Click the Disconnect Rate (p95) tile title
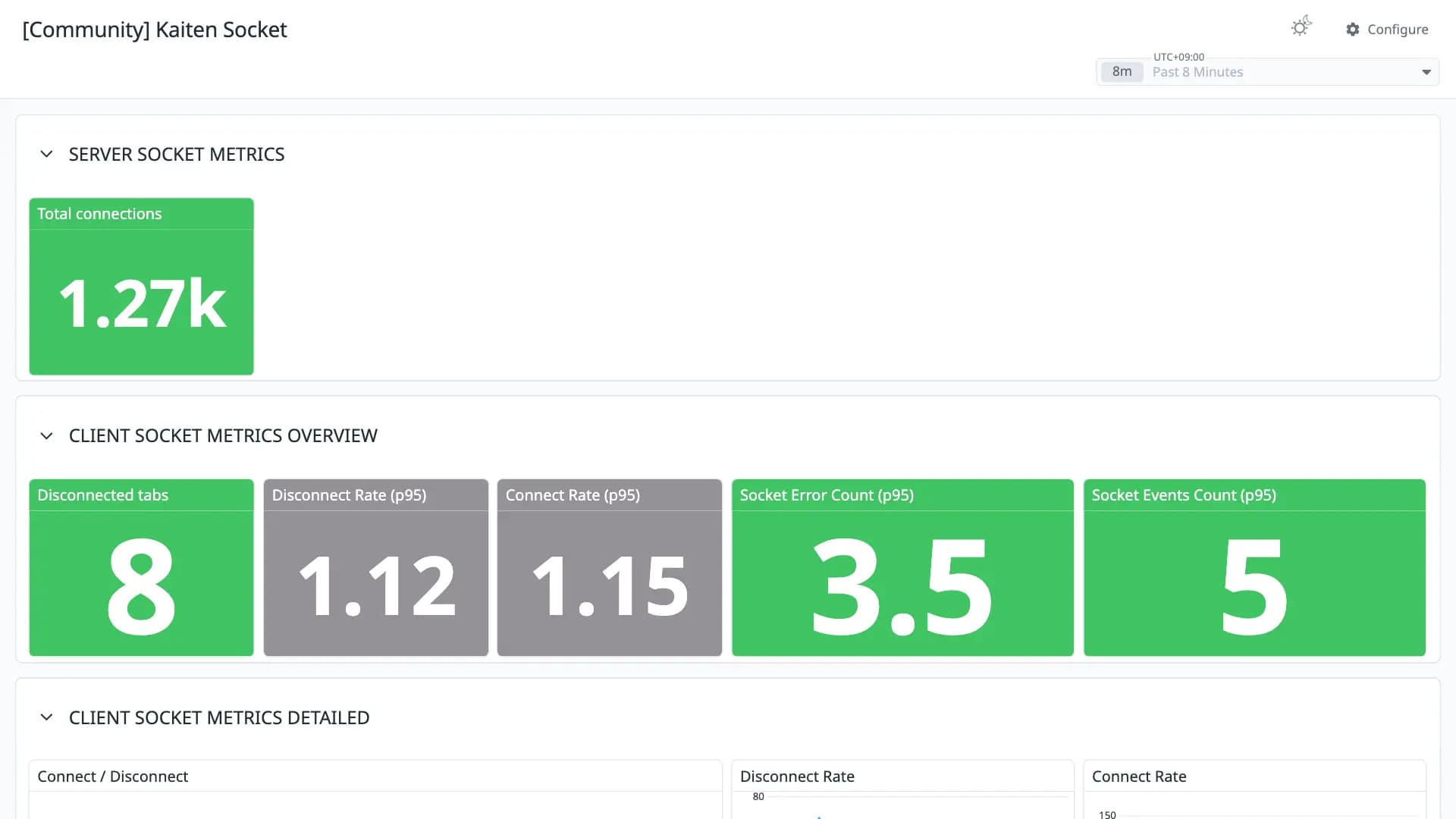The image size is (1456, 819). click(x=349, y=495)
